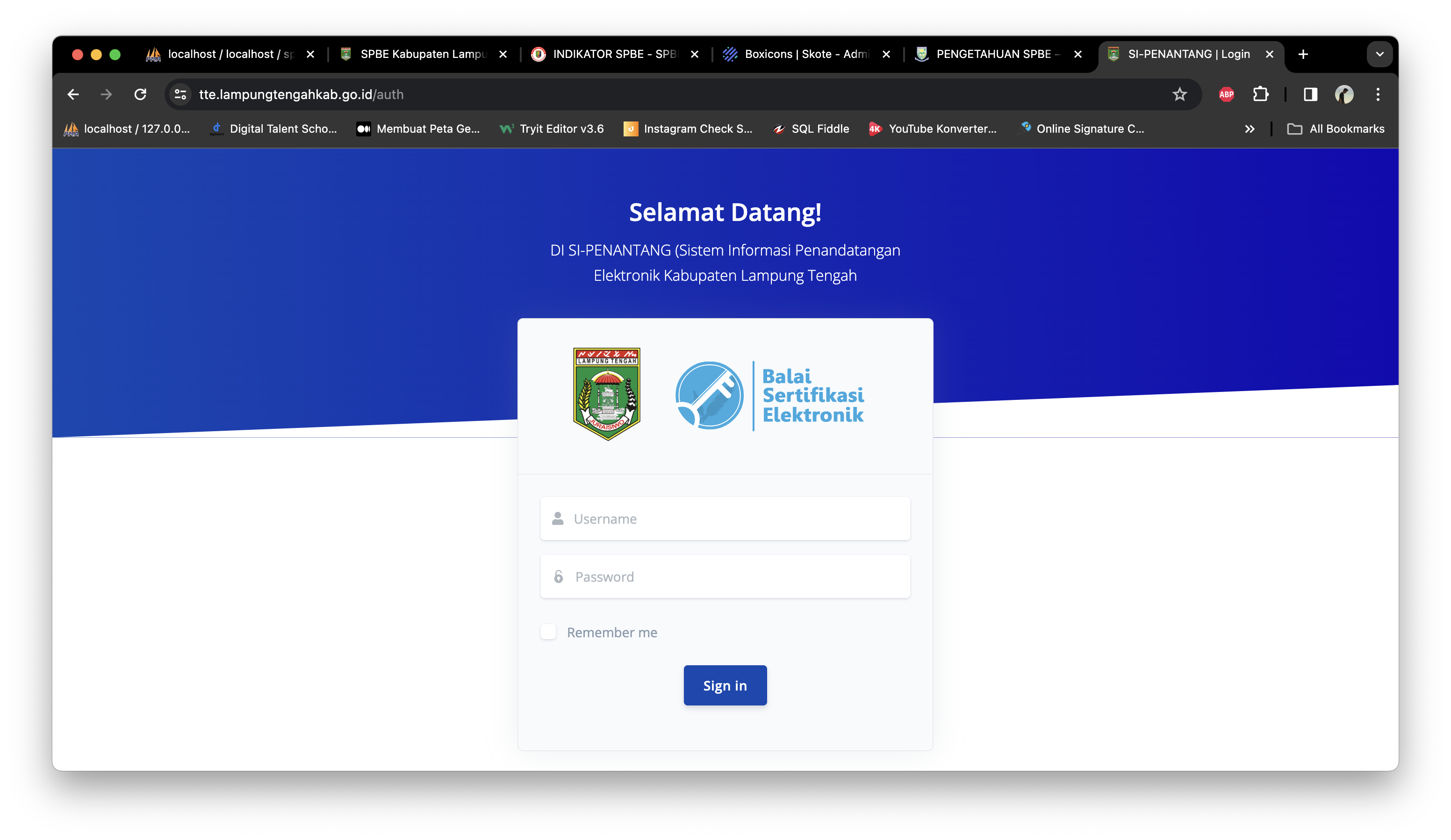This screenshot has width=1451, height=840.
Task: Open the All Bookmarks folder
Action: point(1336,129)
